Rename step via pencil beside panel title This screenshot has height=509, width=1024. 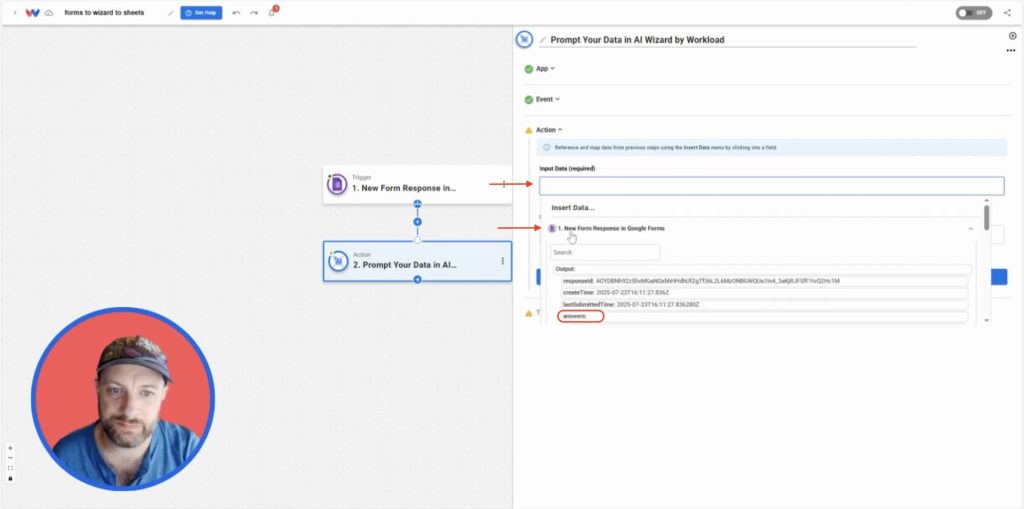click(x=543, y=40)
